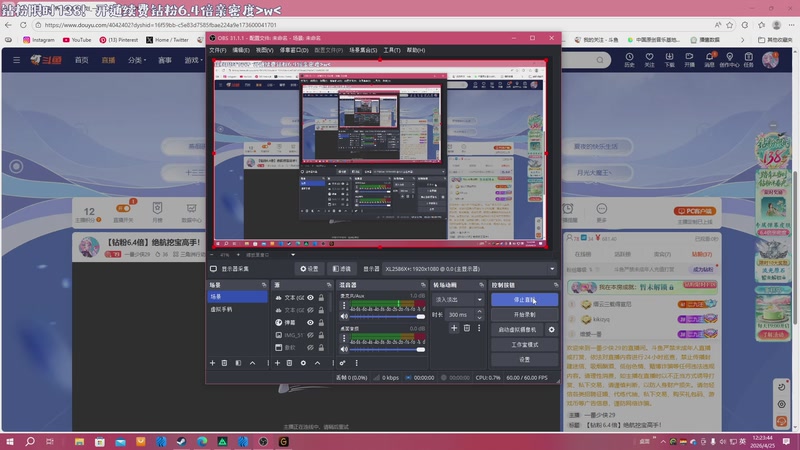Expand bookmarks bar overflow chevron
Screen dimensions: 800x450
[x=742, y=40]
